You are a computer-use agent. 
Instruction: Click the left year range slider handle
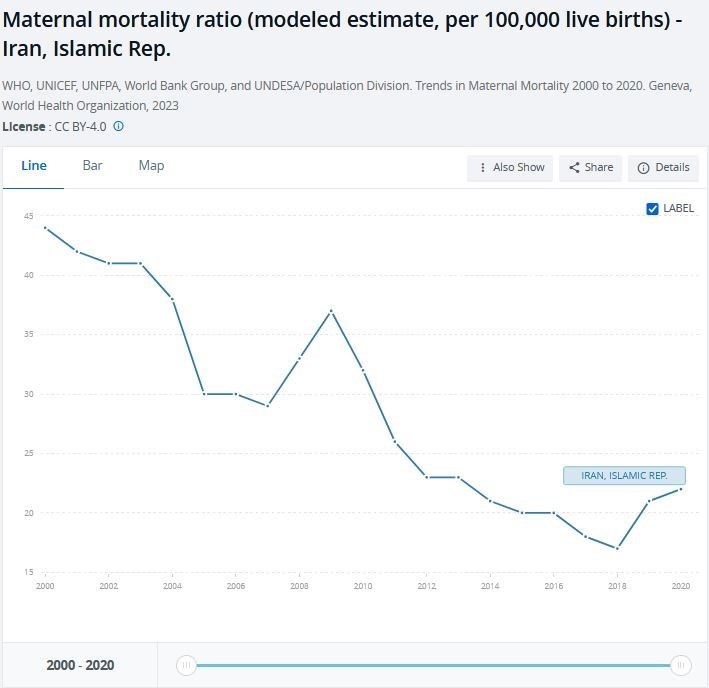[186, 665]
